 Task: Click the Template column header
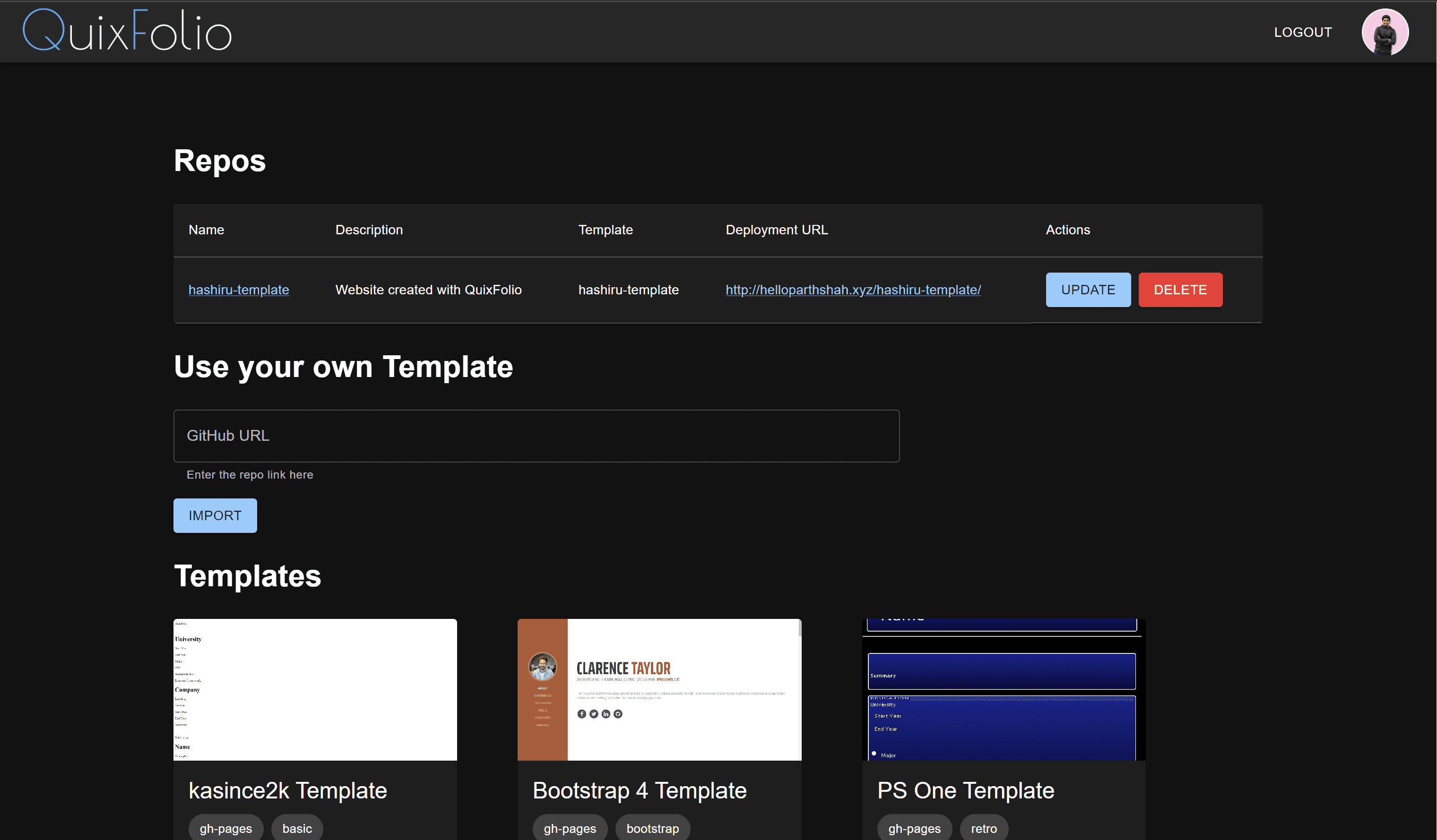point(605,230)
